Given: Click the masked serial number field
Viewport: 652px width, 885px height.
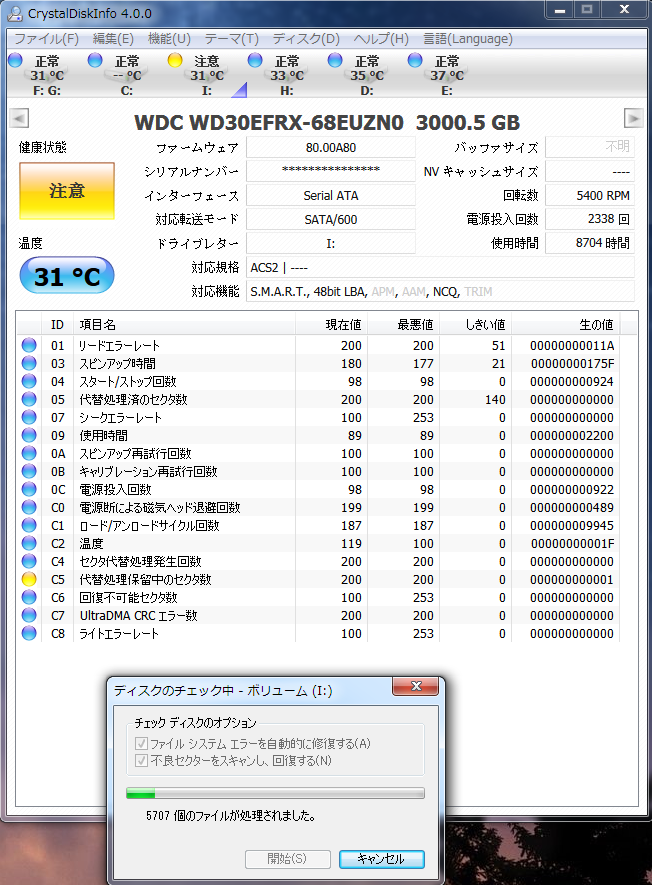Looking at the screenshot, I should point(331,172).
